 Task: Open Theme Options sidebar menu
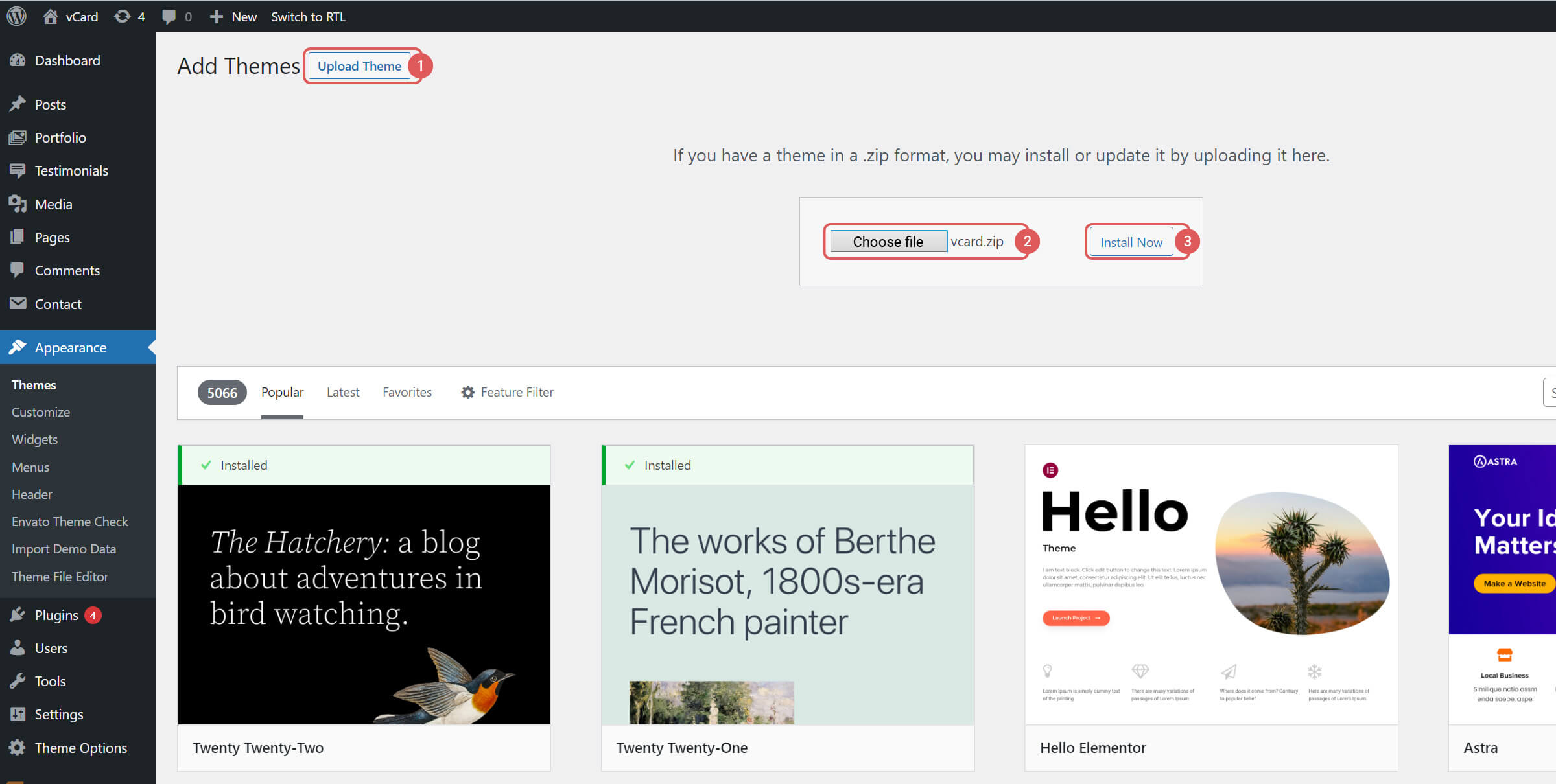pyautogui.click(x=81, y=748)
